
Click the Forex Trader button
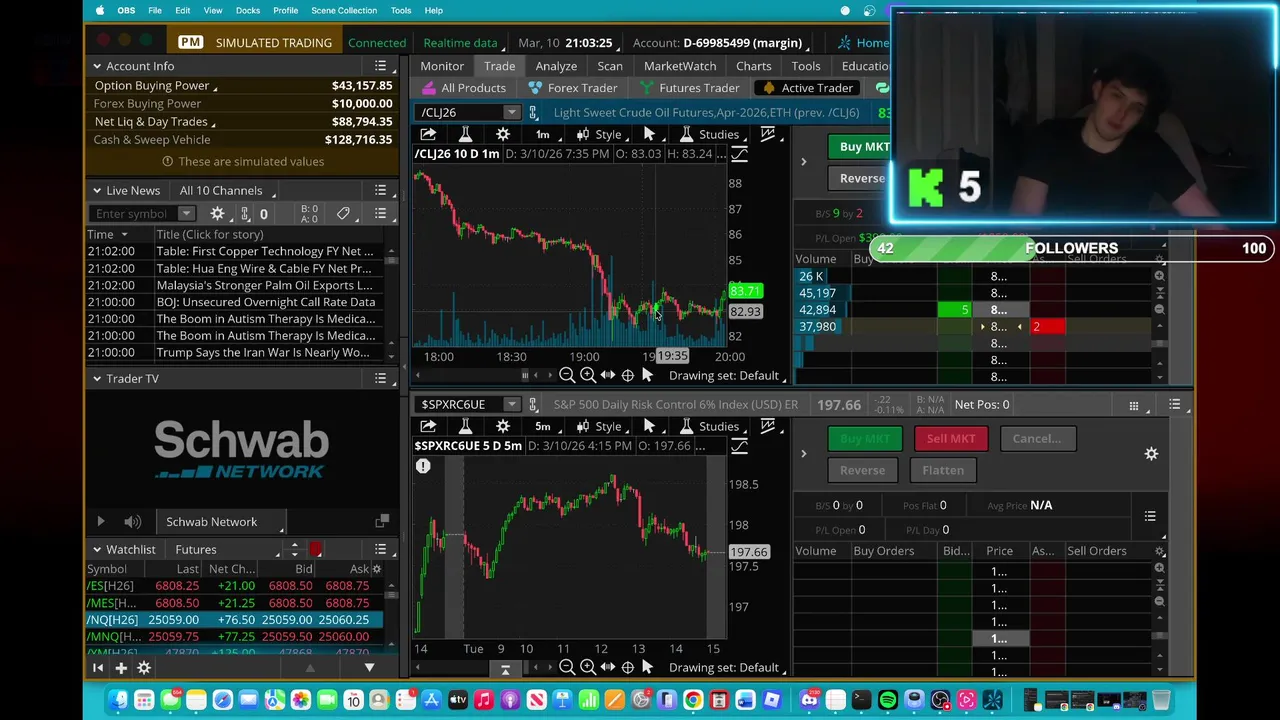(573, 88)
